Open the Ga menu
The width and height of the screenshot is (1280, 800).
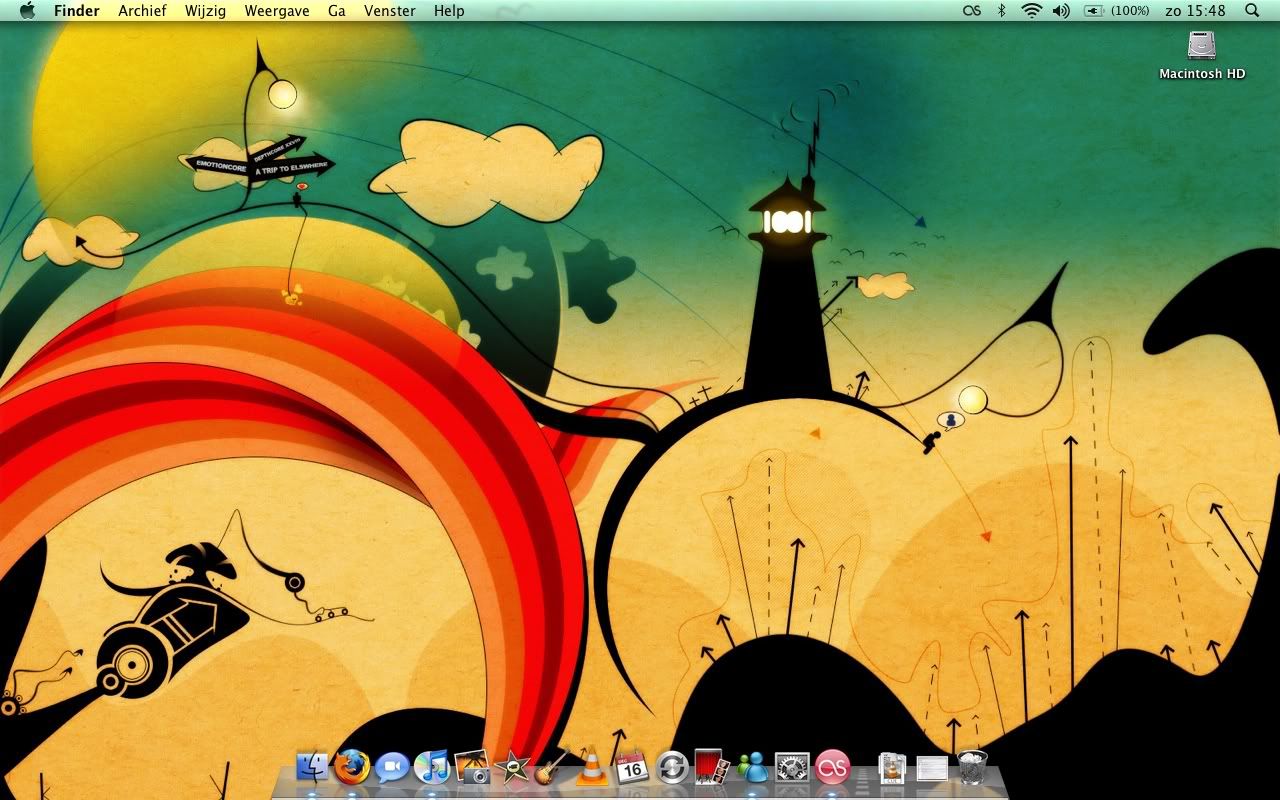(337, 11)
